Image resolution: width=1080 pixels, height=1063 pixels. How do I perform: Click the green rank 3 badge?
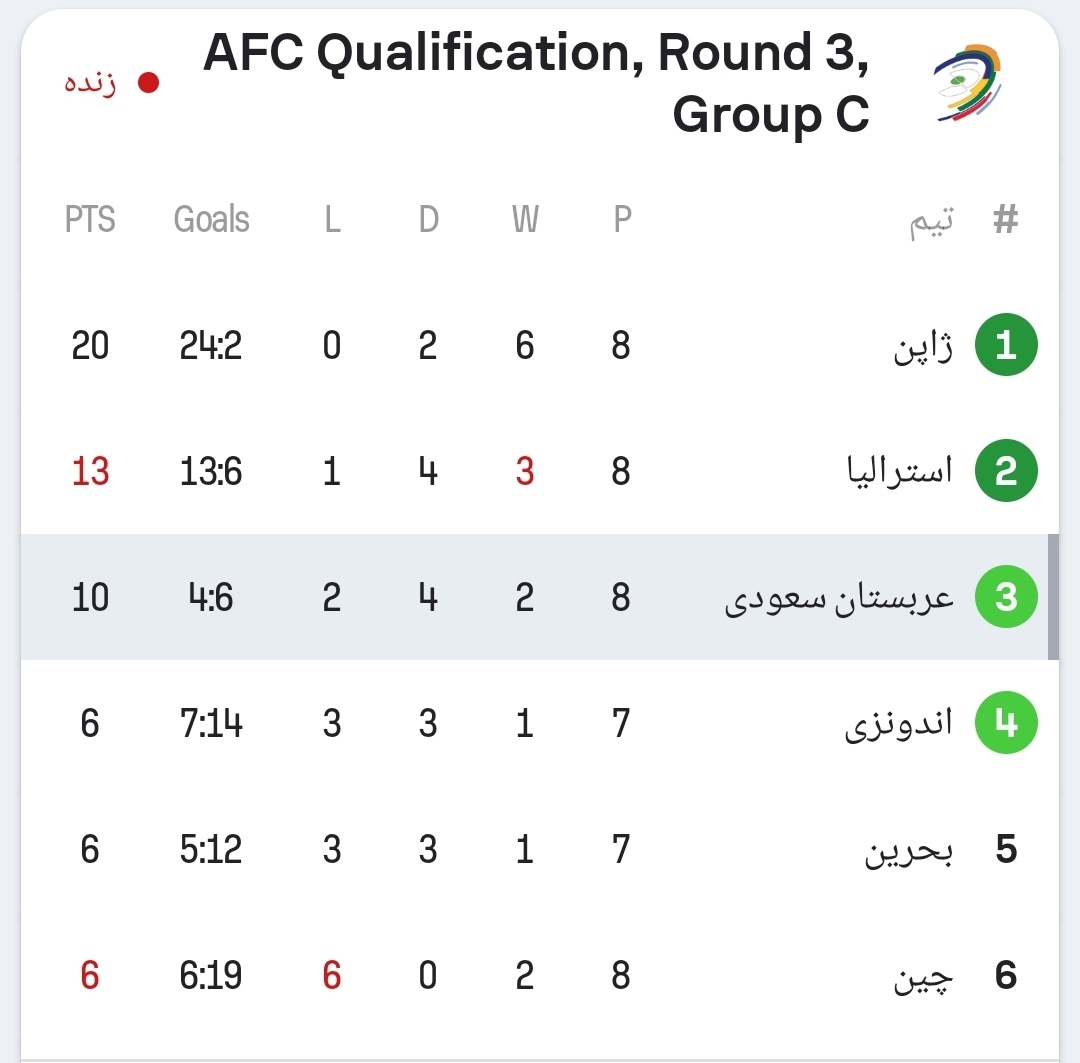coord(1006,597)
